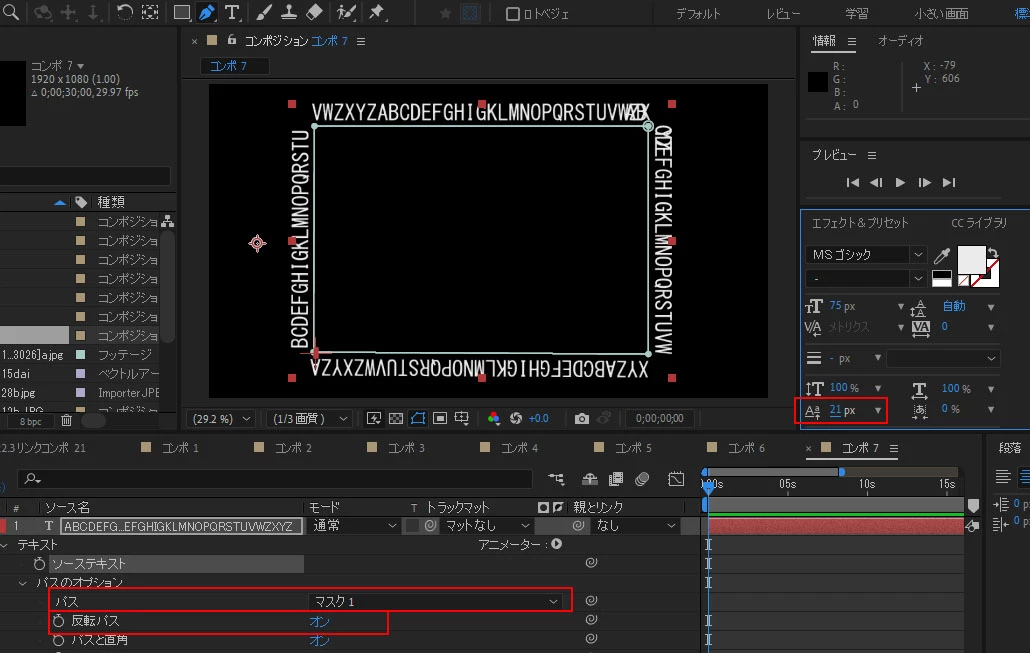Viewport: 1030px width, 653px height.
Task: Toggle the transparency grid
Action: pos(396,418)
